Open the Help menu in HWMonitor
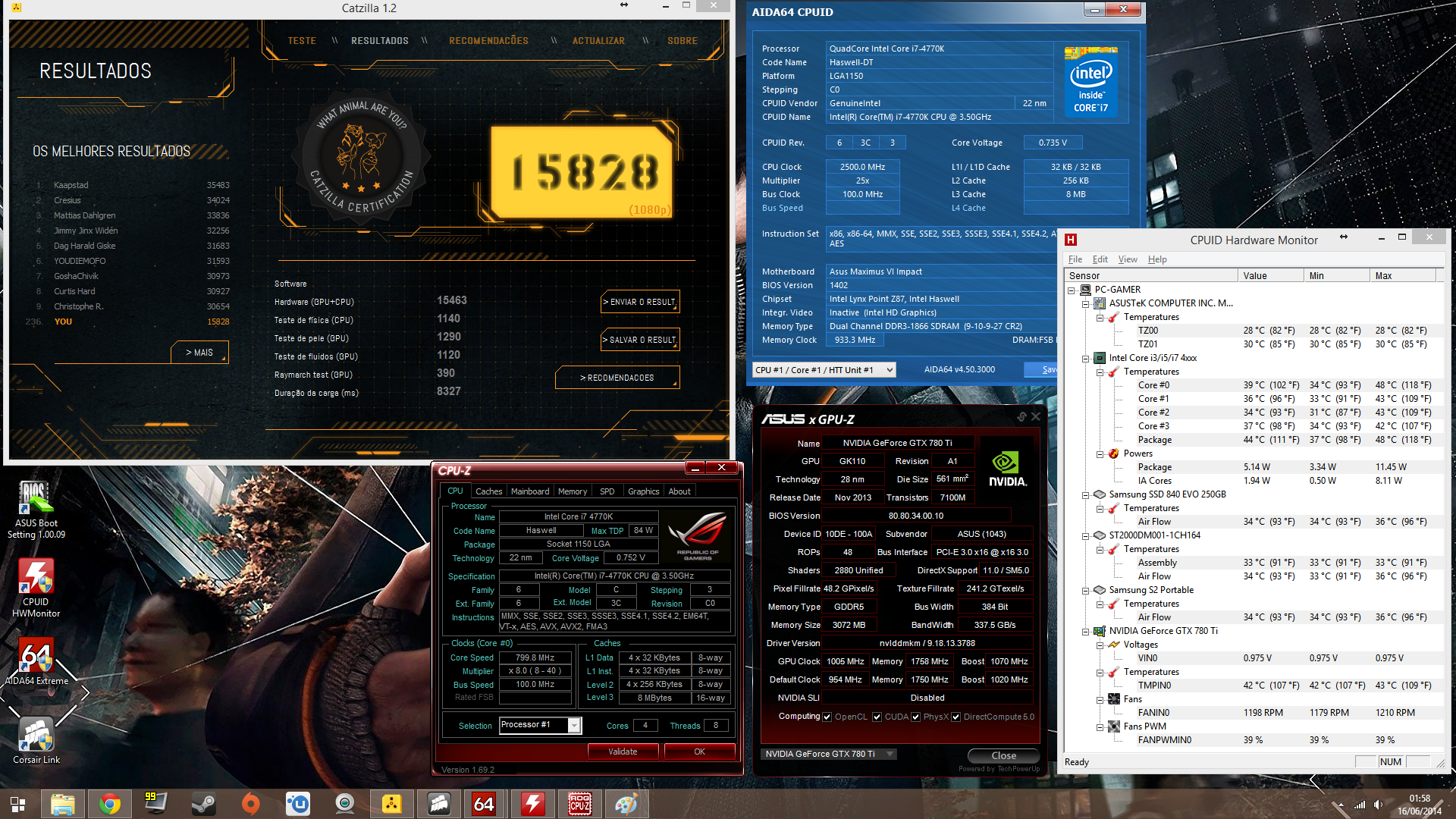The width and height of the screenshot is (1456, 819). coord(1157,259)
